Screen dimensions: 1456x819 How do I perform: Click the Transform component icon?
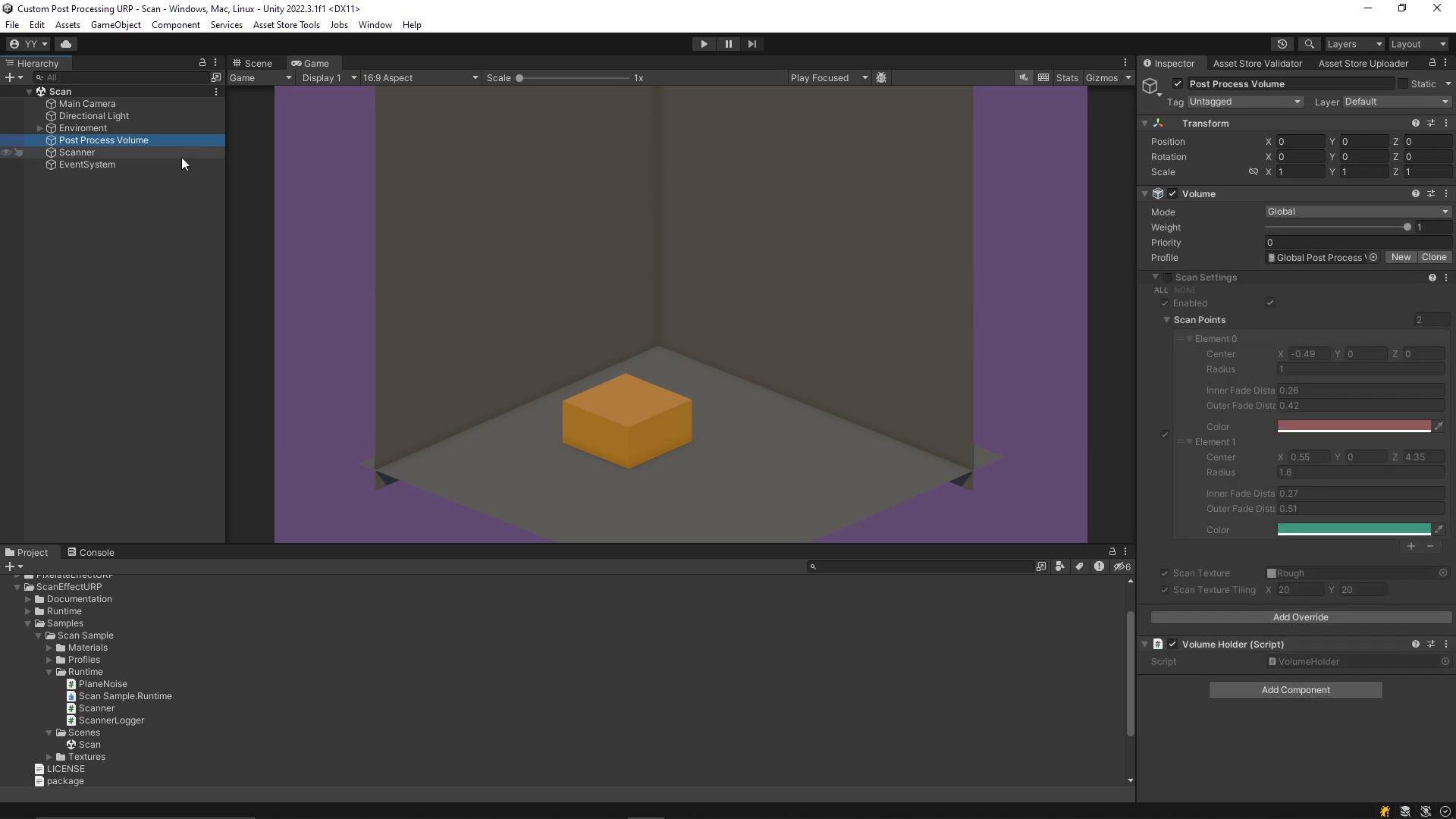tap(1158, 122)
